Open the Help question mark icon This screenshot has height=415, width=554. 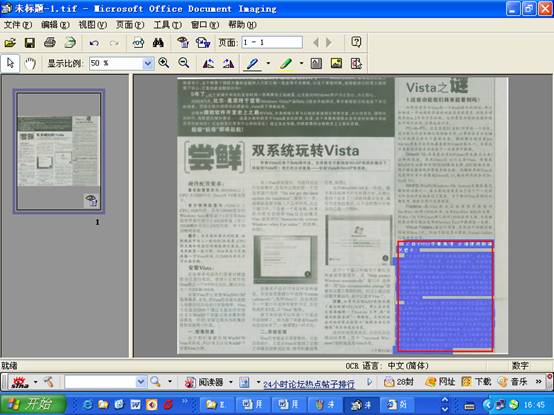tap(356, 42)
